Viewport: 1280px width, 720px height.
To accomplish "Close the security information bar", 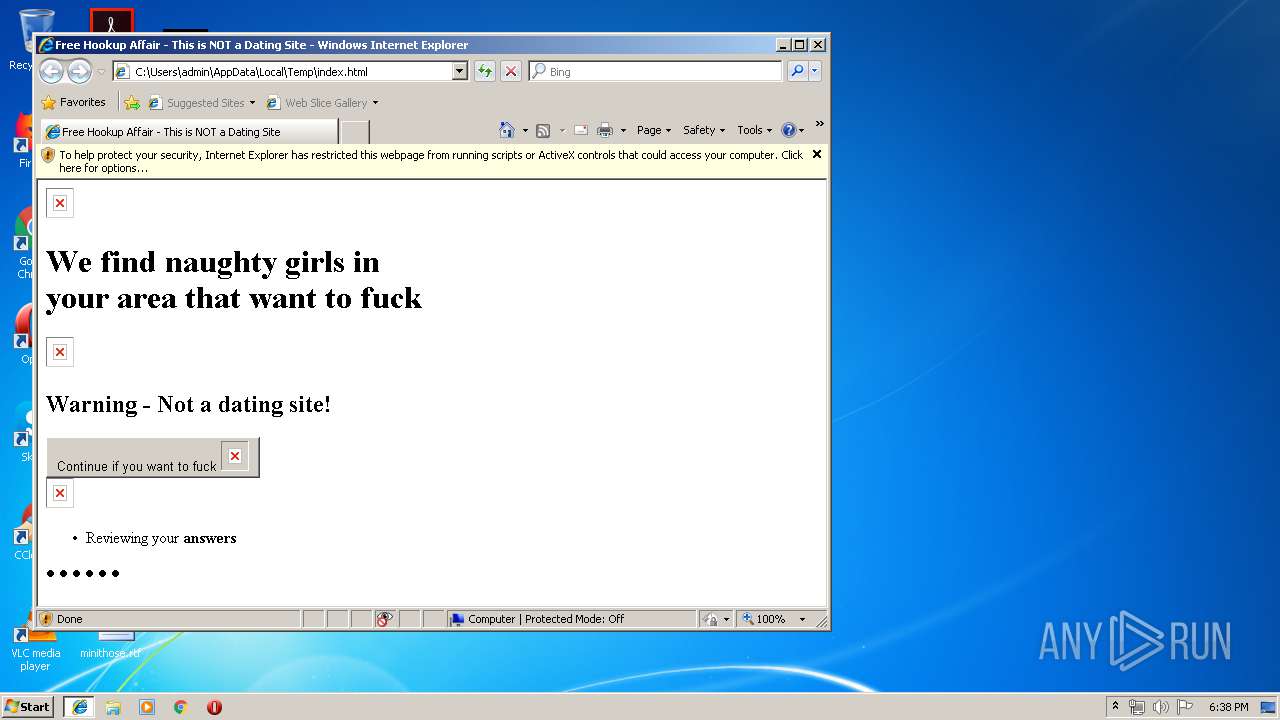I will [x=817, y=154].
